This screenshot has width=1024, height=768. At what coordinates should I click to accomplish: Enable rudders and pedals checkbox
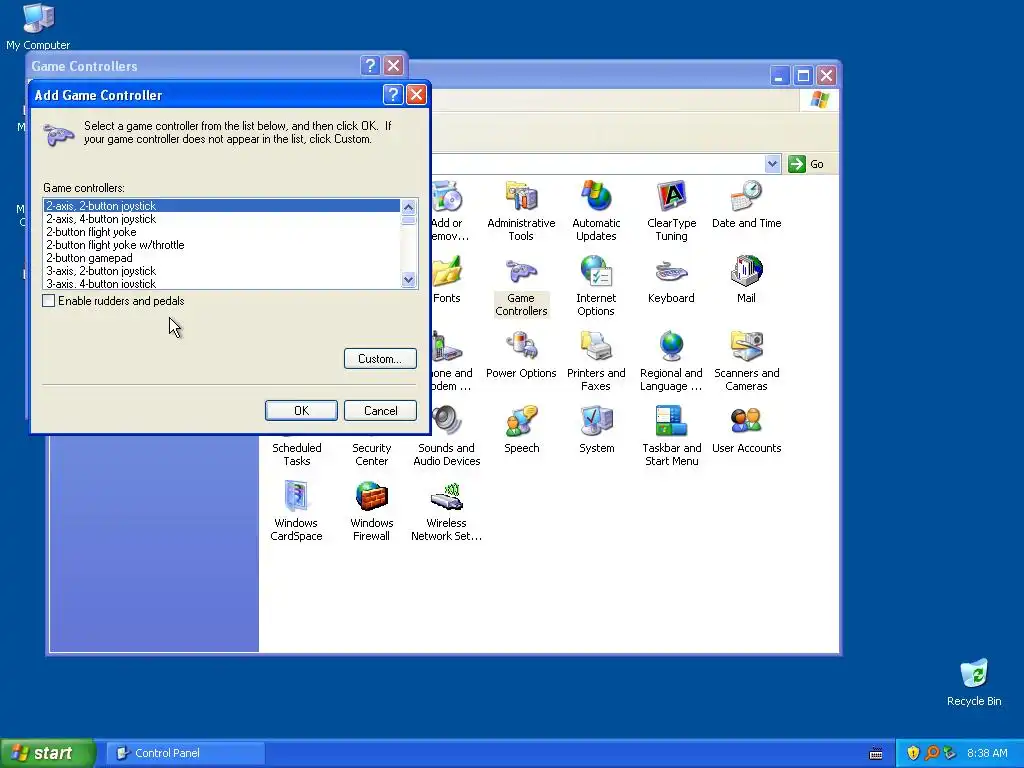[x=48, y=301]
